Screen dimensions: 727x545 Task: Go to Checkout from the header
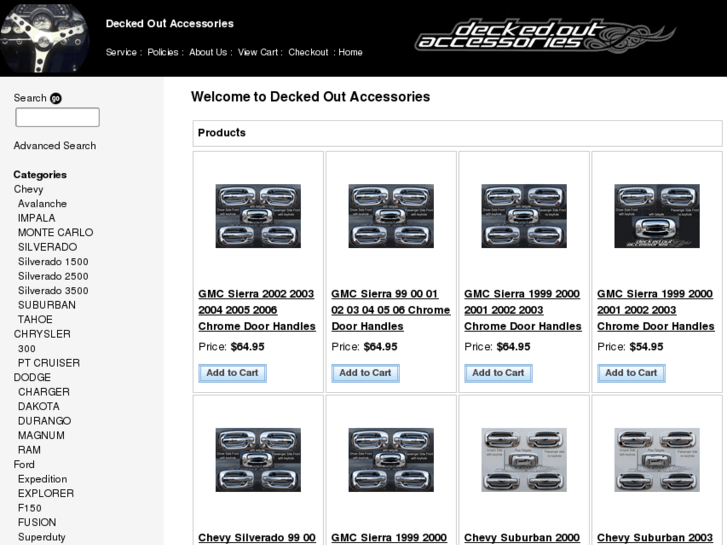pos(308,52)
